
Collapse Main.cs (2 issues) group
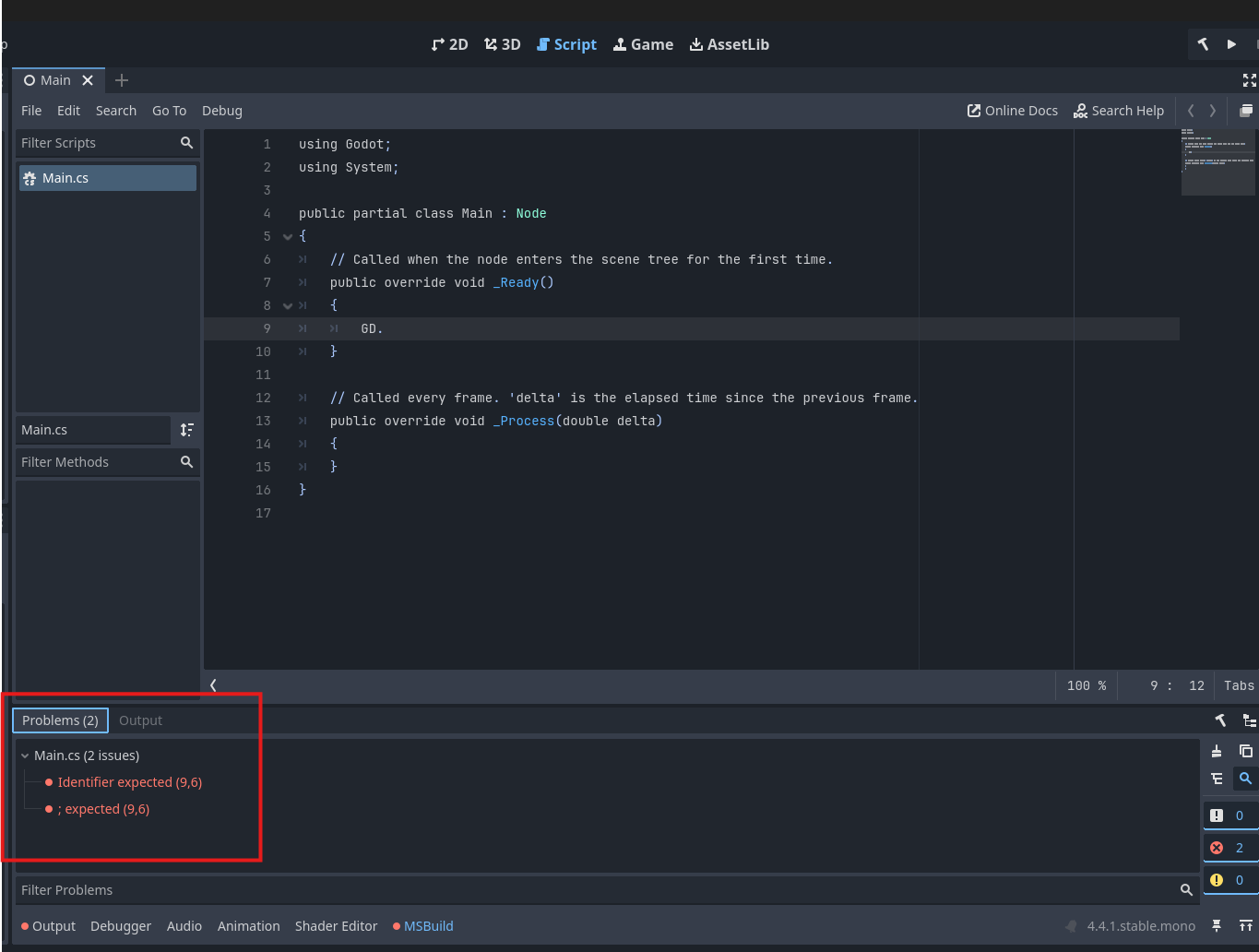(25, 756)
